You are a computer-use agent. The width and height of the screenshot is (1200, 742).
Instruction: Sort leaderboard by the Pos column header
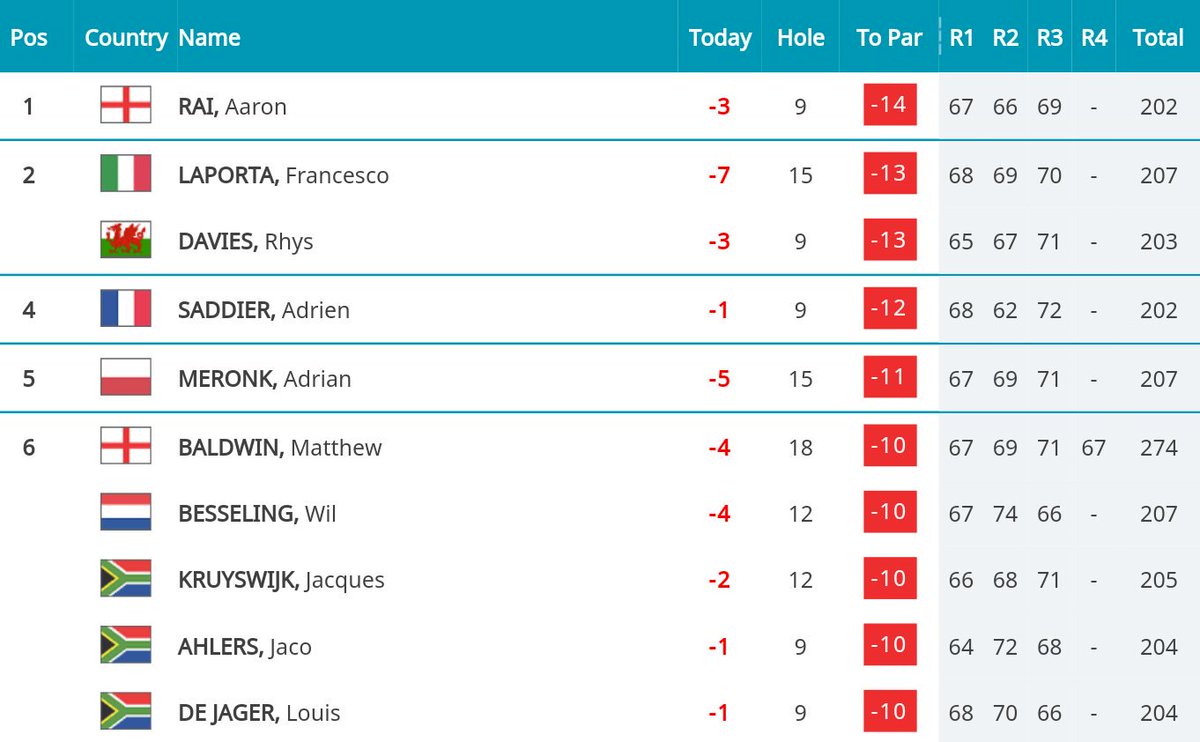(x=29, y=38)
